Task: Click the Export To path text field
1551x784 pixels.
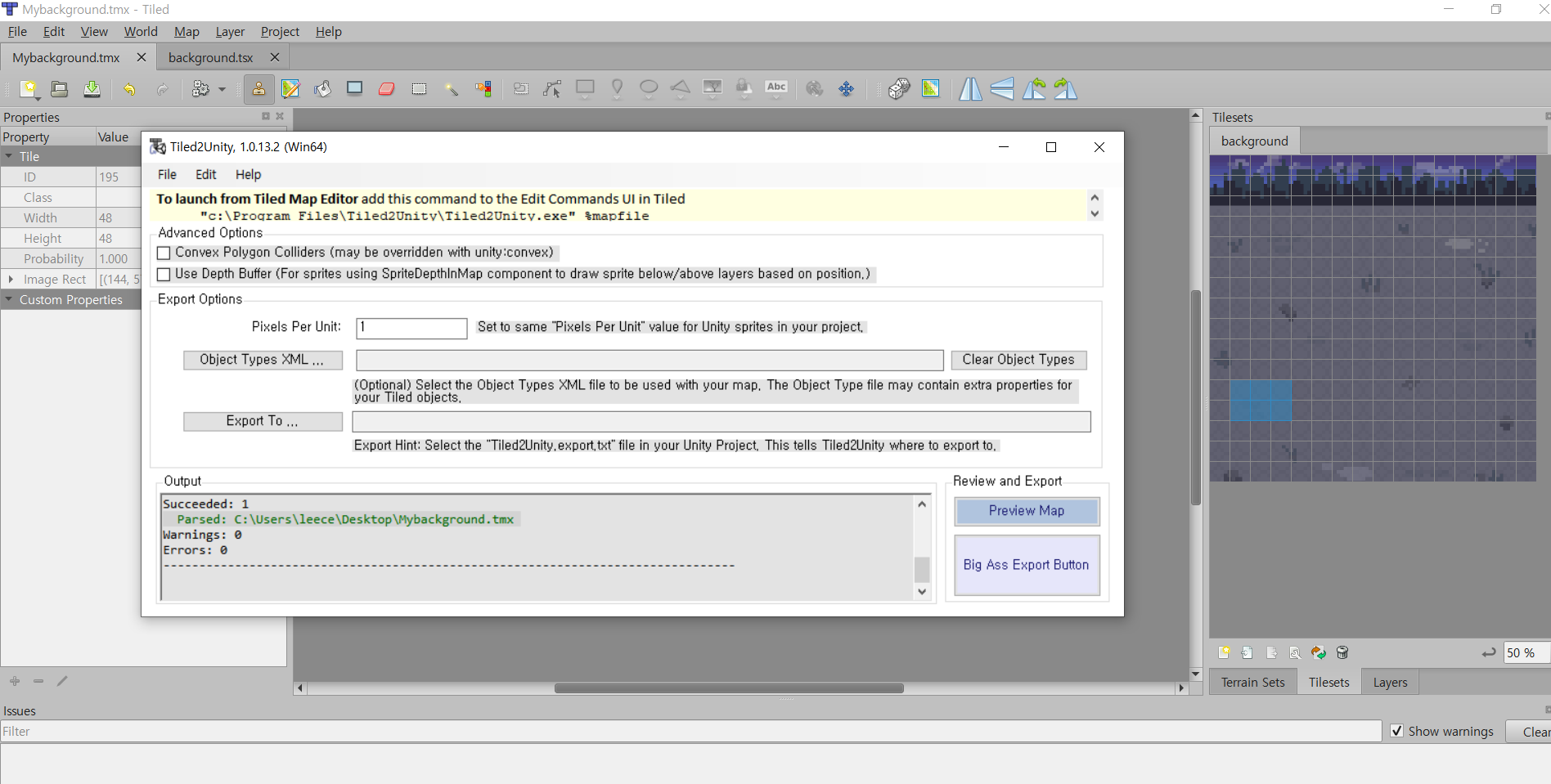Action: click(722, 422)
